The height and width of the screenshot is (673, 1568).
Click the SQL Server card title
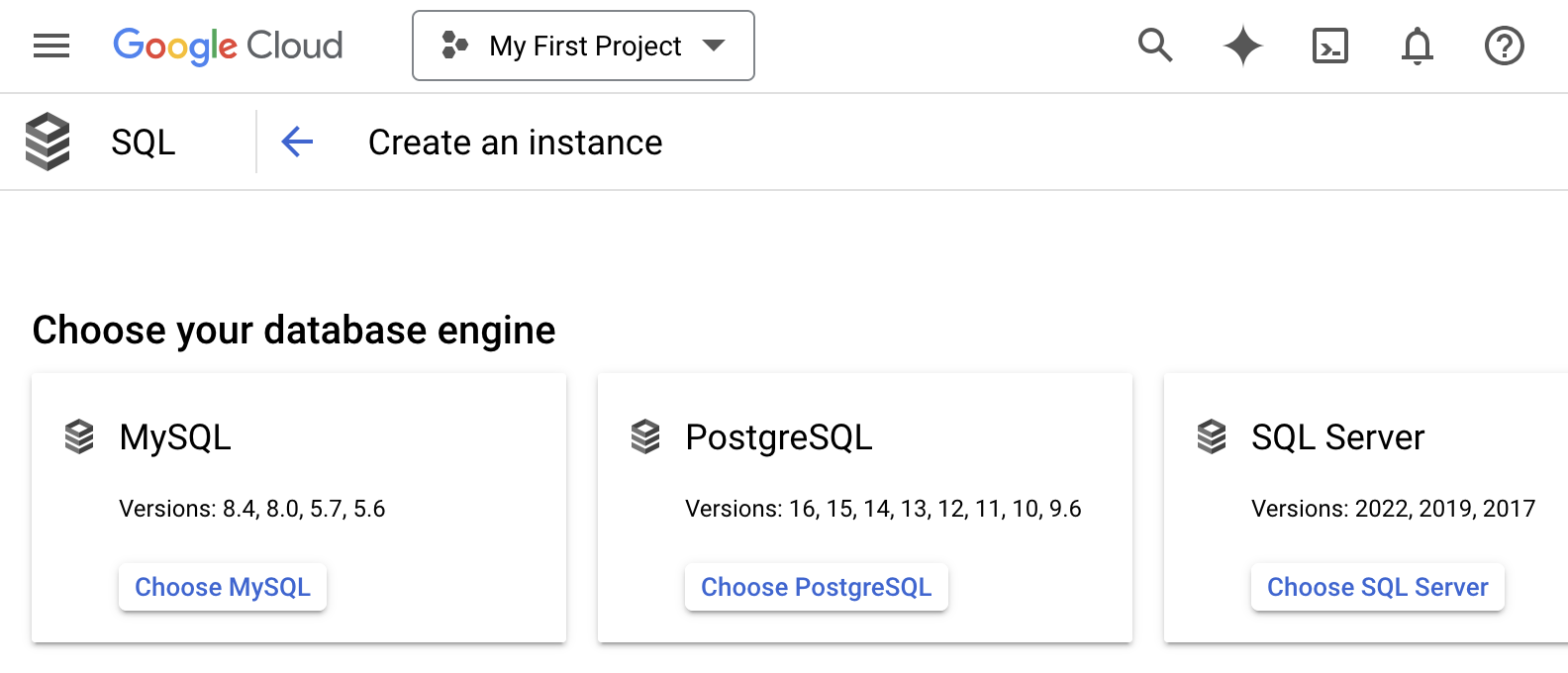click(x=1337, y=437)
